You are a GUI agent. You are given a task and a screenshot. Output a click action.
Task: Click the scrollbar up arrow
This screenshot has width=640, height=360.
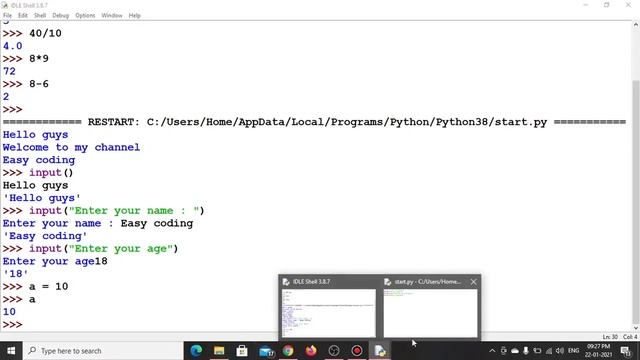(x=636, y=25)
